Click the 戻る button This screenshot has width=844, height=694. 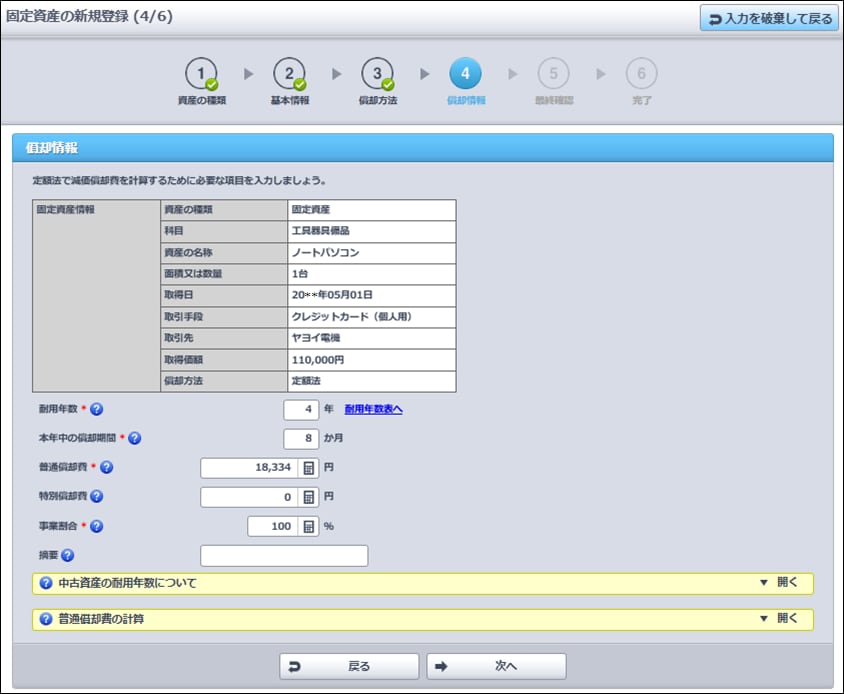(x=349, y=666)
